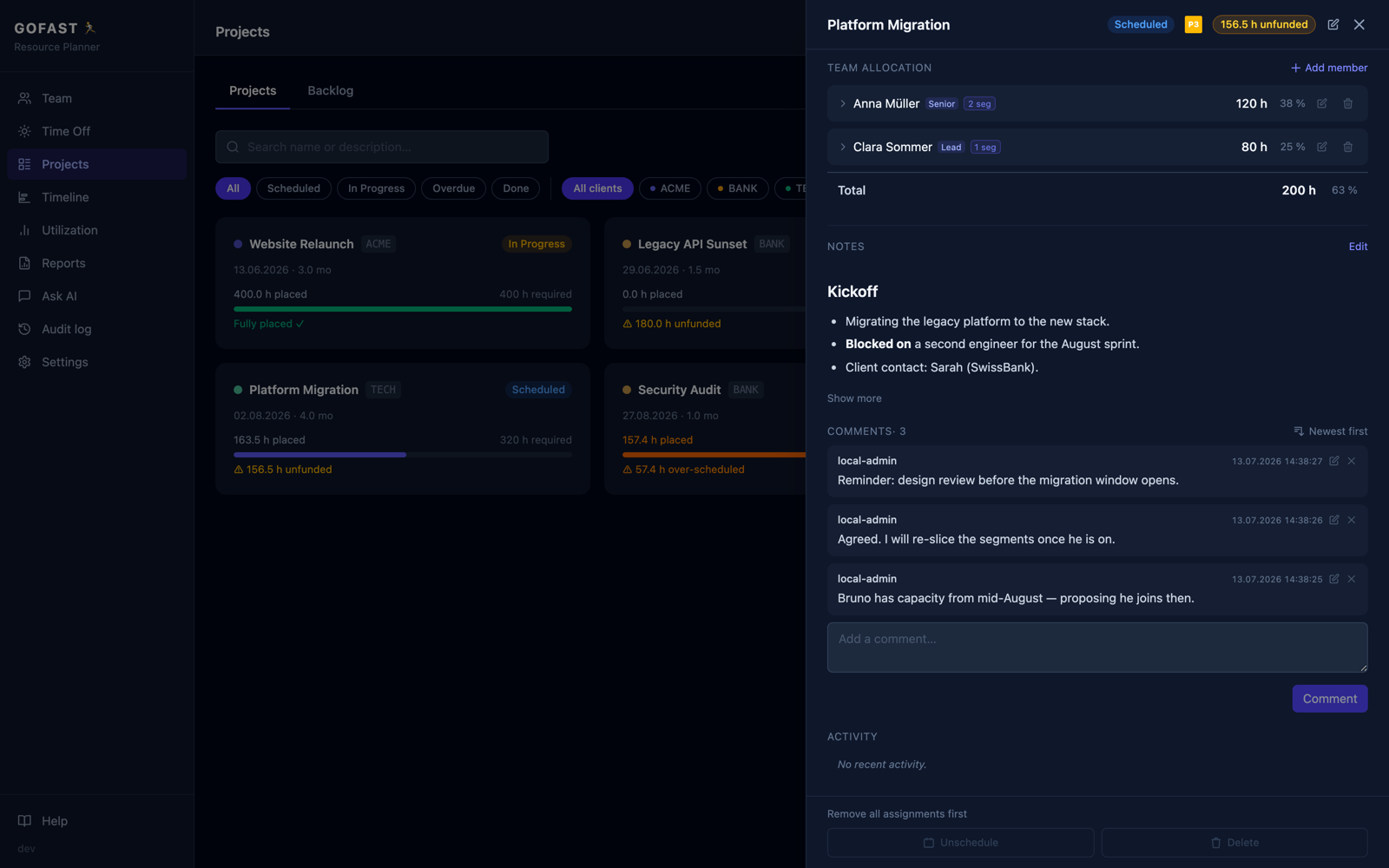Expand Anna Müller's segments

pyautogui.click(x=842, y=103)
